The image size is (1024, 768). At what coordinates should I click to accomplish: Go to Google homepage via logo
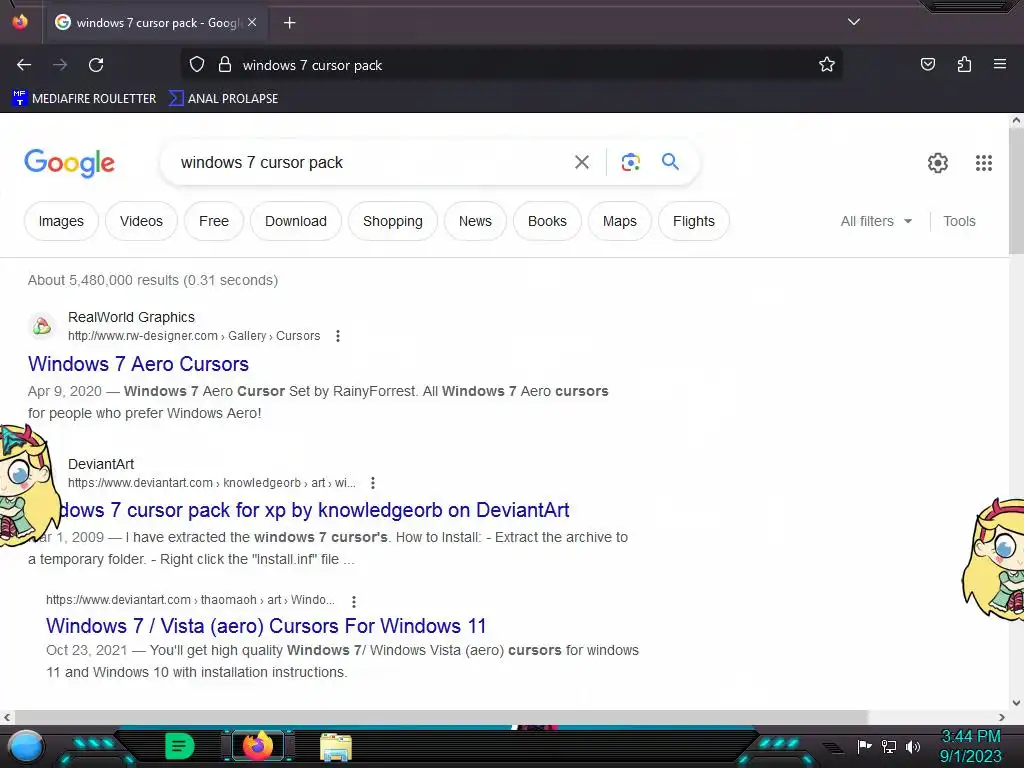click(x=69, y=163)
